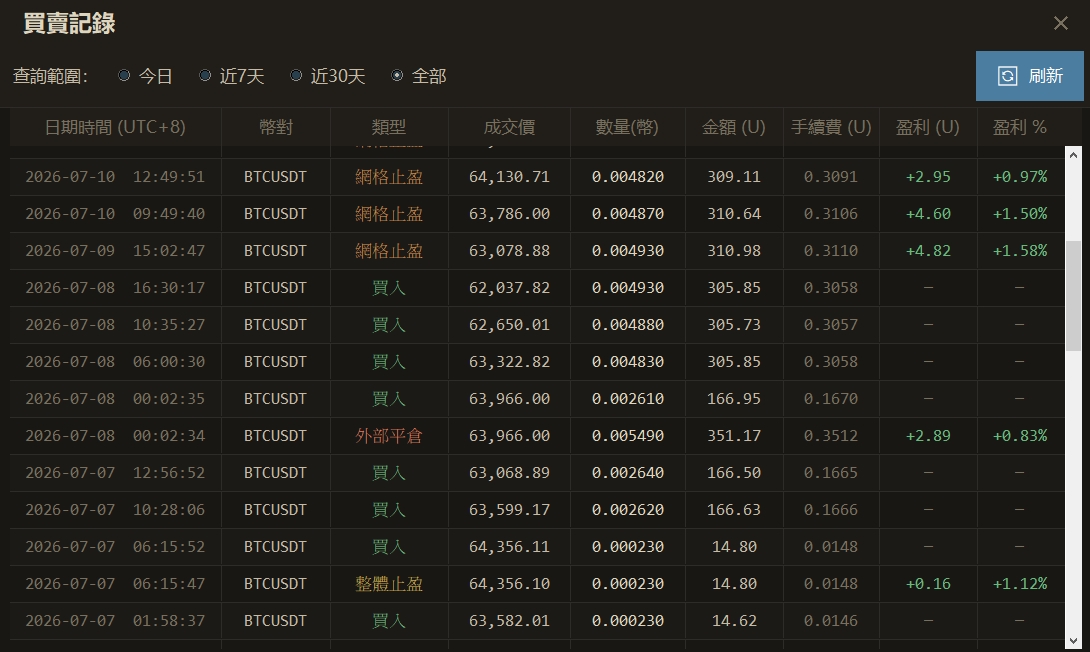Viewport: 1090px width, 652px height.
Task: Click the 幣對 column header
Action: point(276,127)
